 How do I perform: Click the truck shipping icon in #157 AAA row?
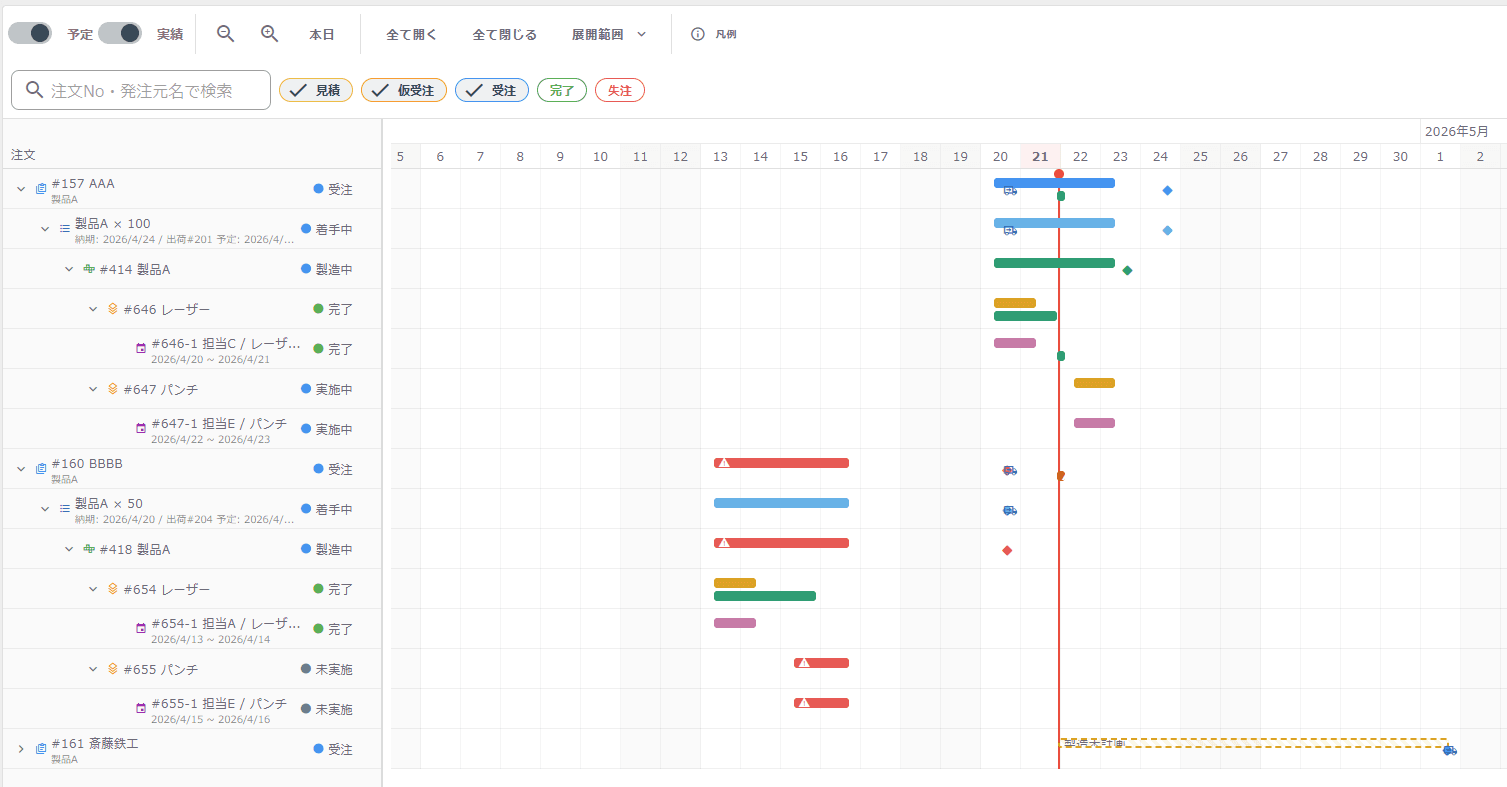coord(1010,190)
